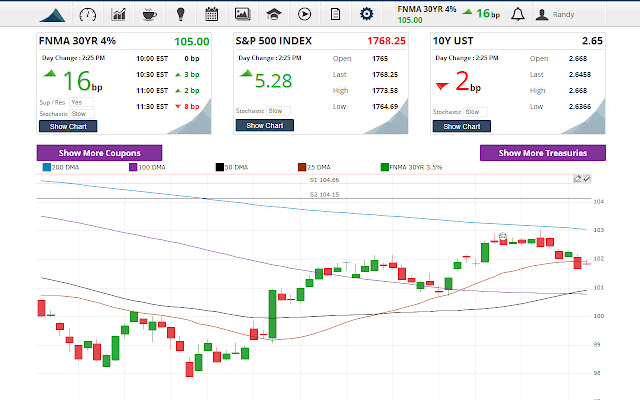This screenshot has width=640, height=400.
Task: Click Show Chart in 10Y UST card
Action: [x=462, y=126]
